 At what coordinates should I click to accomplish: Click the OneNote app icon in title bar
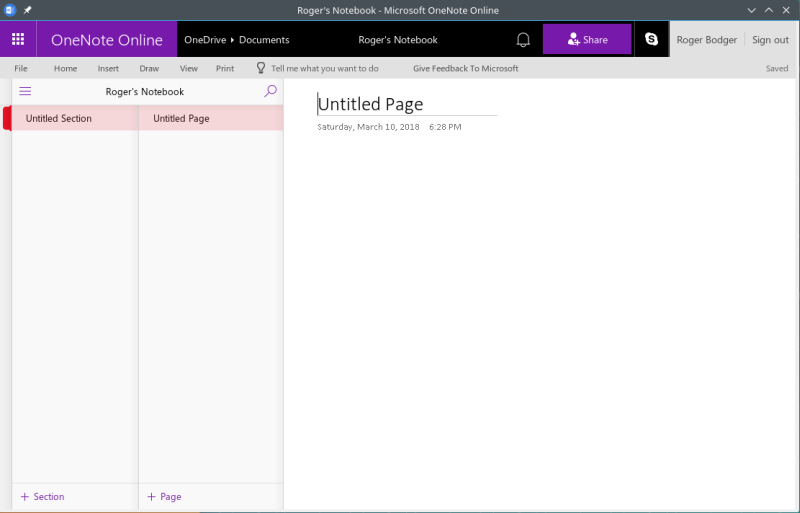(10, 10)
